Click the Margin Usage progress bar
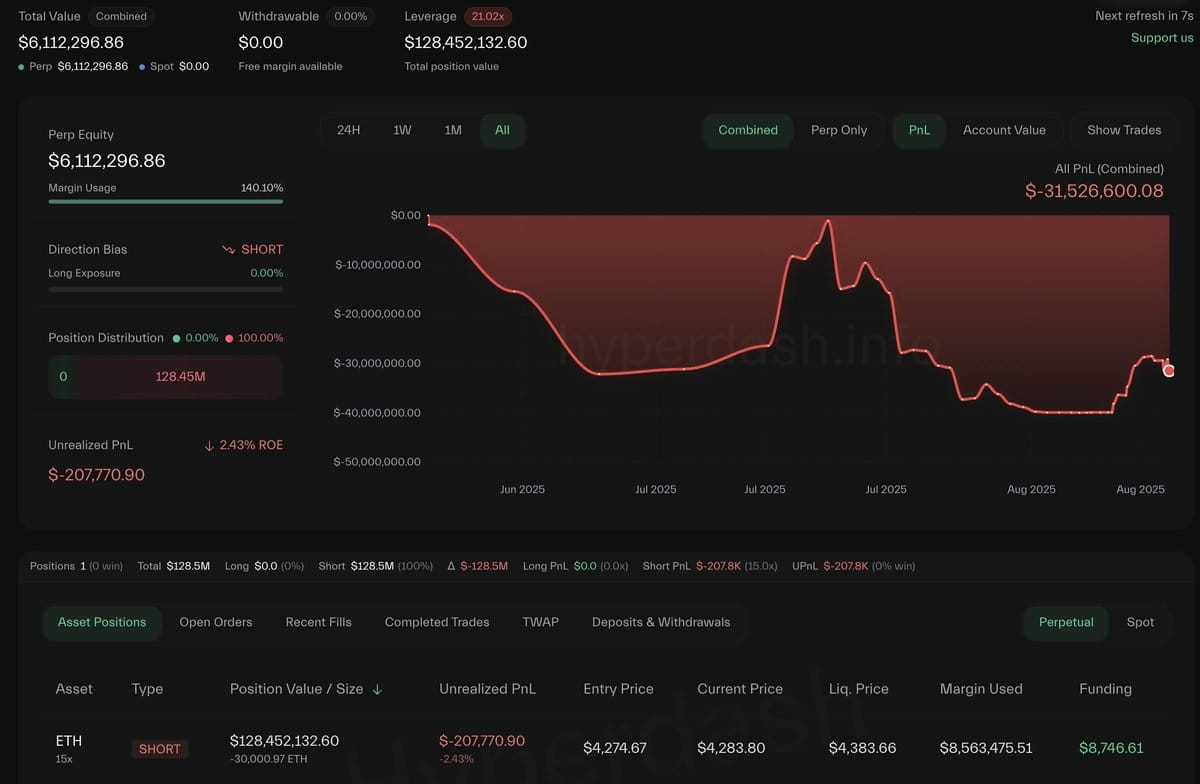The width and height of the screenshot is (1200, 784). (x=165, y=201)
